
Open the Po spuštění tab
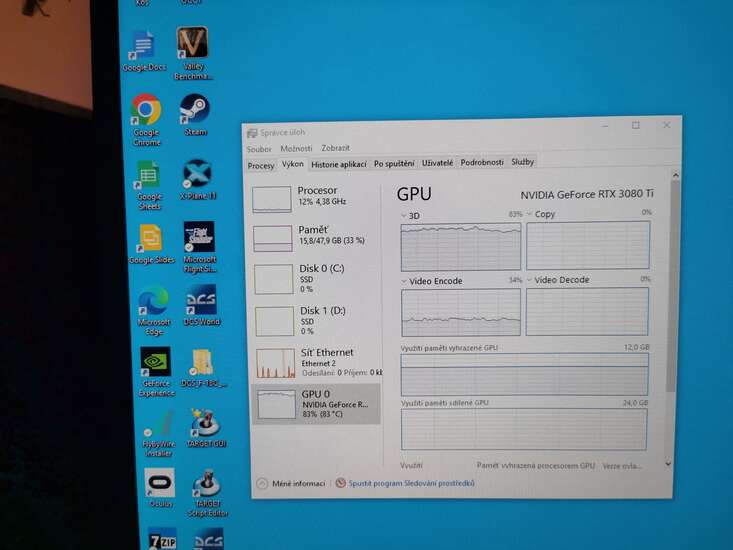point(394,164)
